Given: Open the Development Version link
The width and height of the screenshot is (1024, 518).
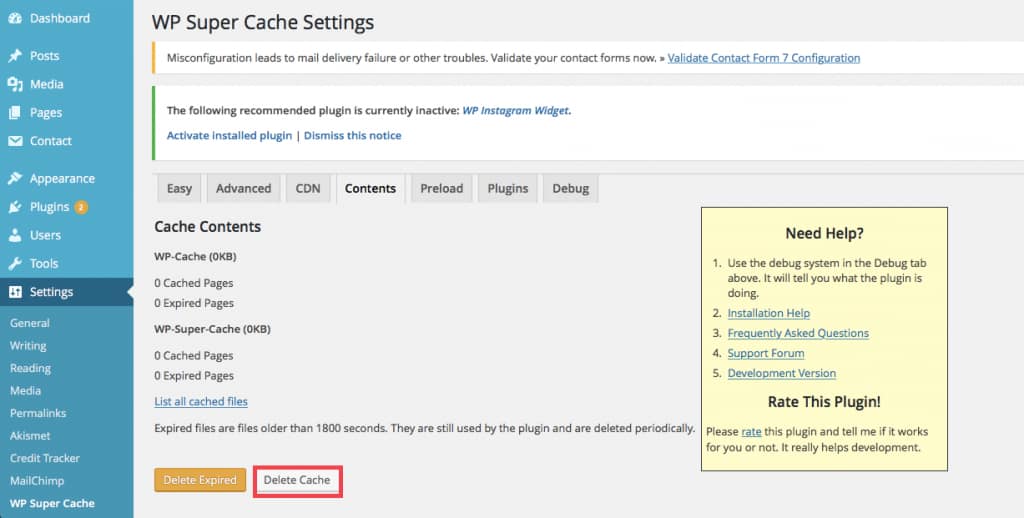Looking at the screenshot, I should pos(782,374).
